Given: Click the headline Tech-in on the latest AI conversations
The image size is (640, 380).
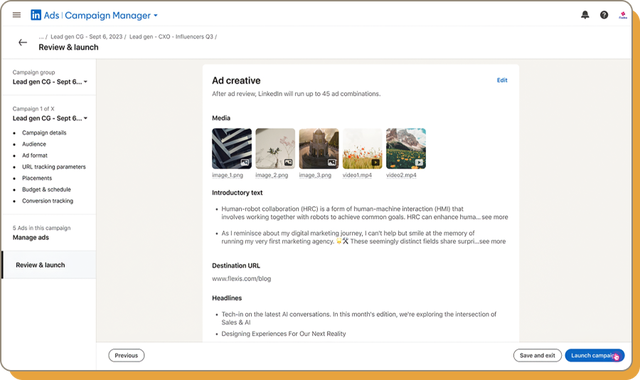Looking at the screenshot, I should click(359, 318).
